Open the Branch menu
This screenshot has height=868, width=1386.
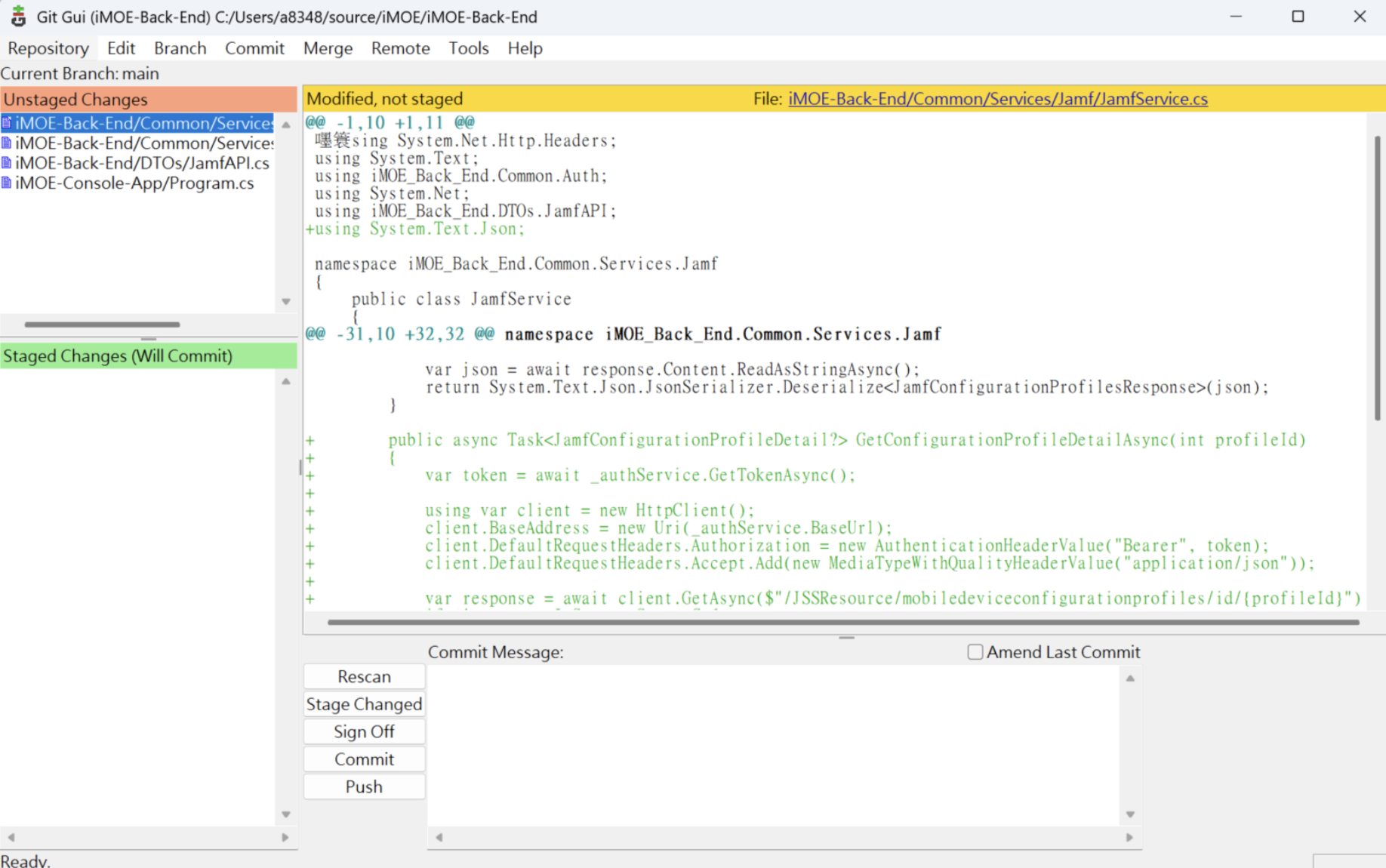180,48
